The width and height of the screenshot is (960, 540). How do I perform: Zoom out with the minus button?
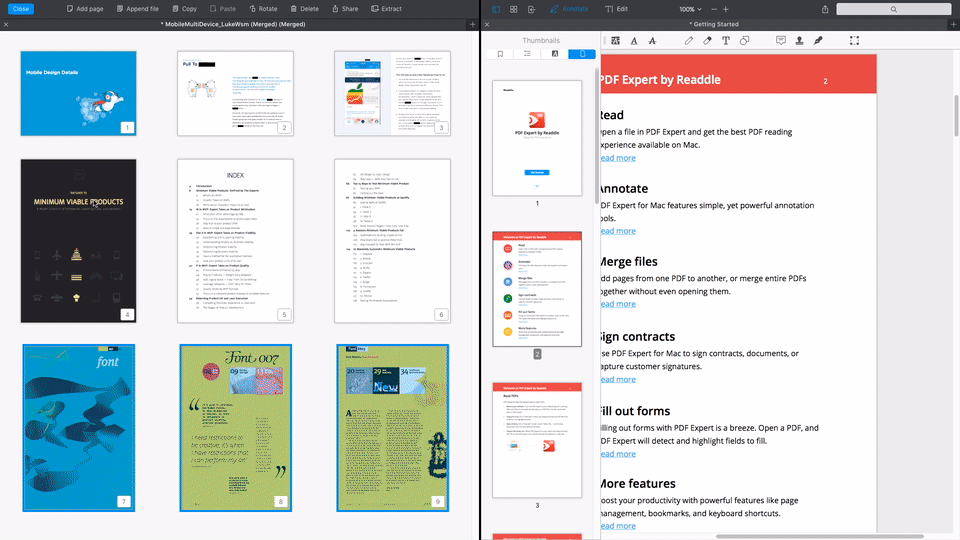(x=714, y=9)
